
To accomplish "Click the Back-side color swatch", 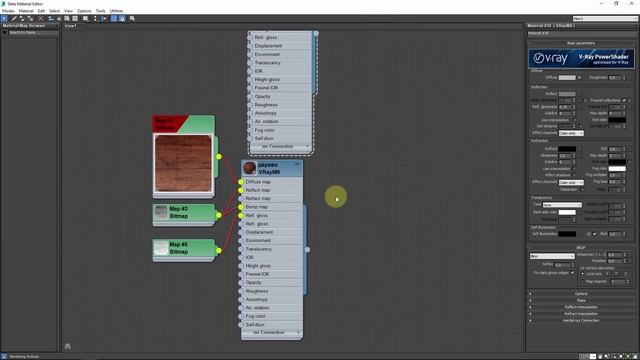I will pyautogui.click(x=567, y=212).
